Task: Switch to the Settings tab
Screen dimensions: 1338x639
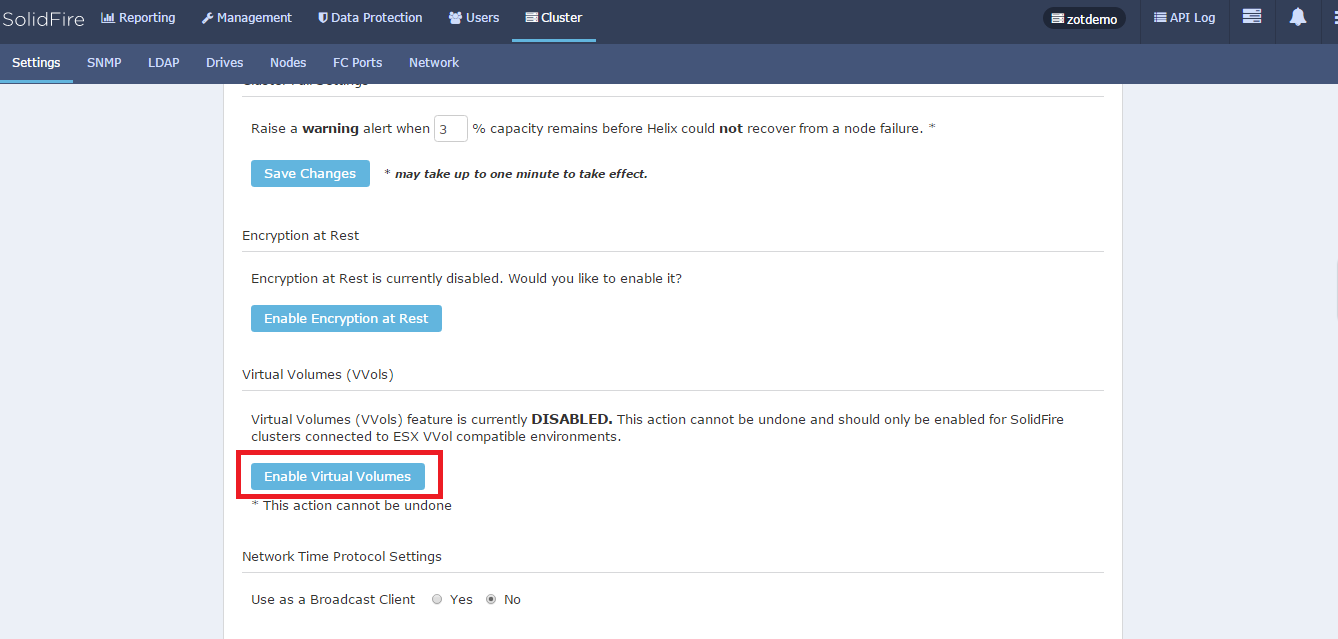Action: pos(36,62)
